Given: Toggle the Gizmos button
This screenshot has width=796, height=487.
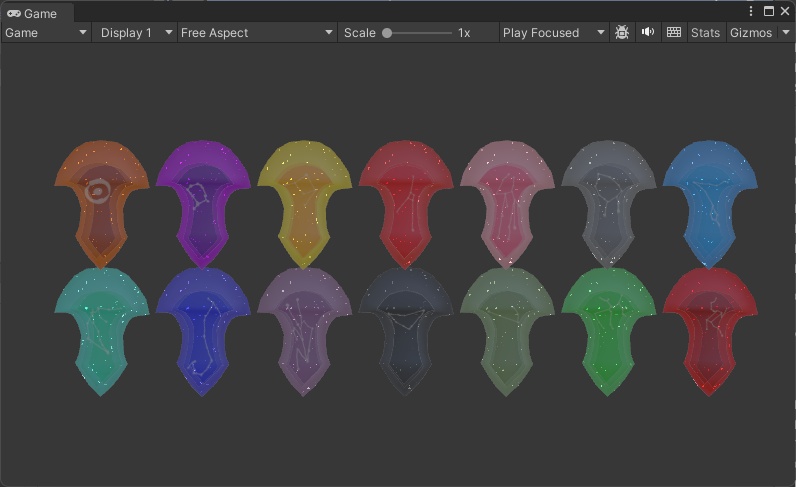Looking at the screenshot, I should point(751,33).
